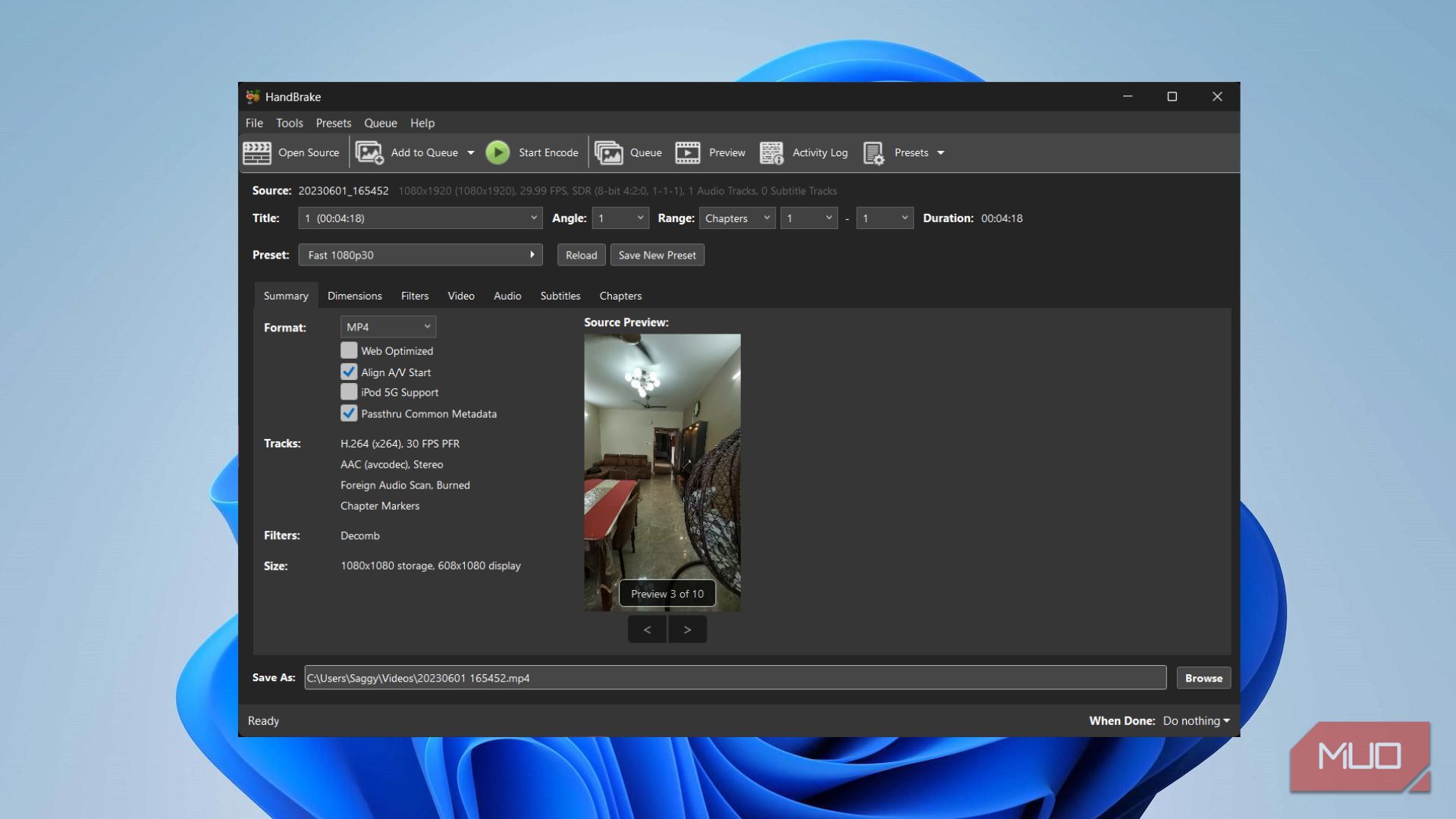
Task: Click the Activity Log toolbar label
Action: point(820,152)
